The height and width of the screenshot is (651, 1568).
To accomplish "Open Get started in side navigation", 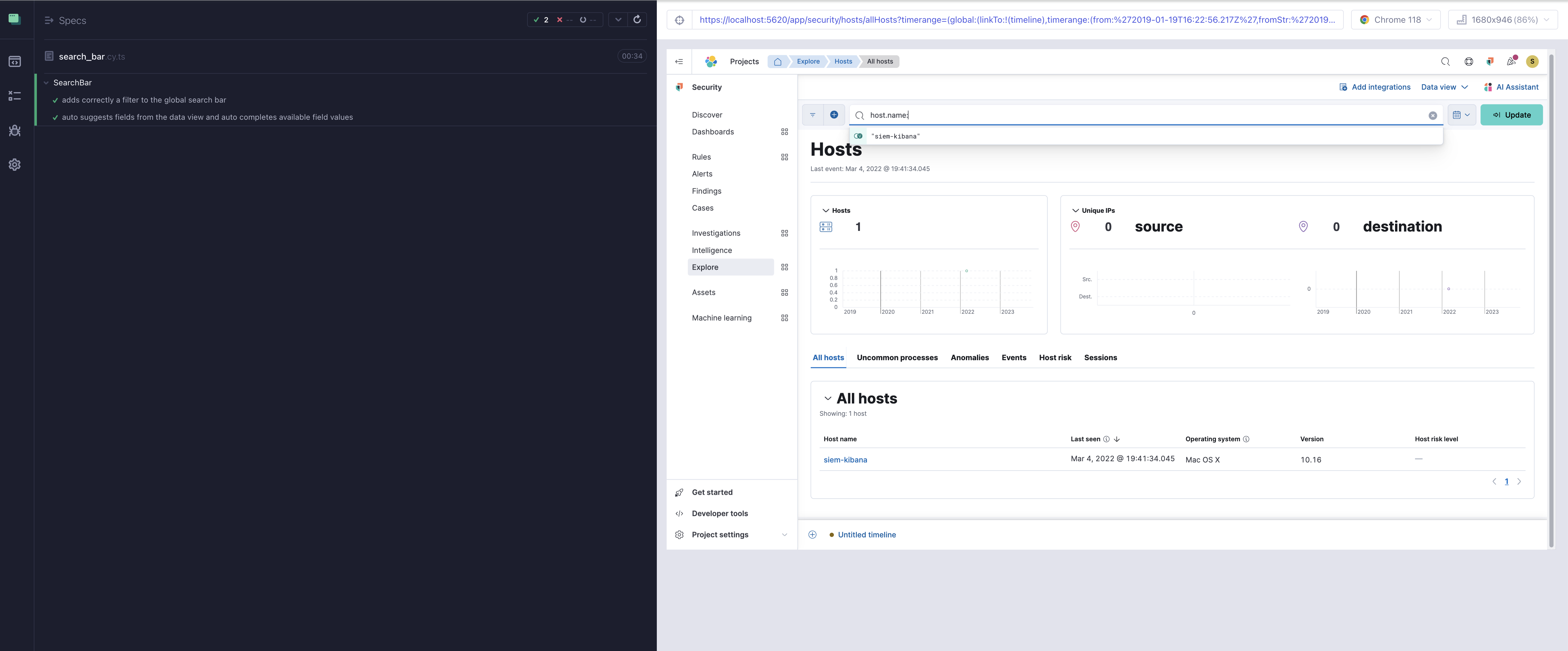I will pyautogui.click(x=711, y=493).
